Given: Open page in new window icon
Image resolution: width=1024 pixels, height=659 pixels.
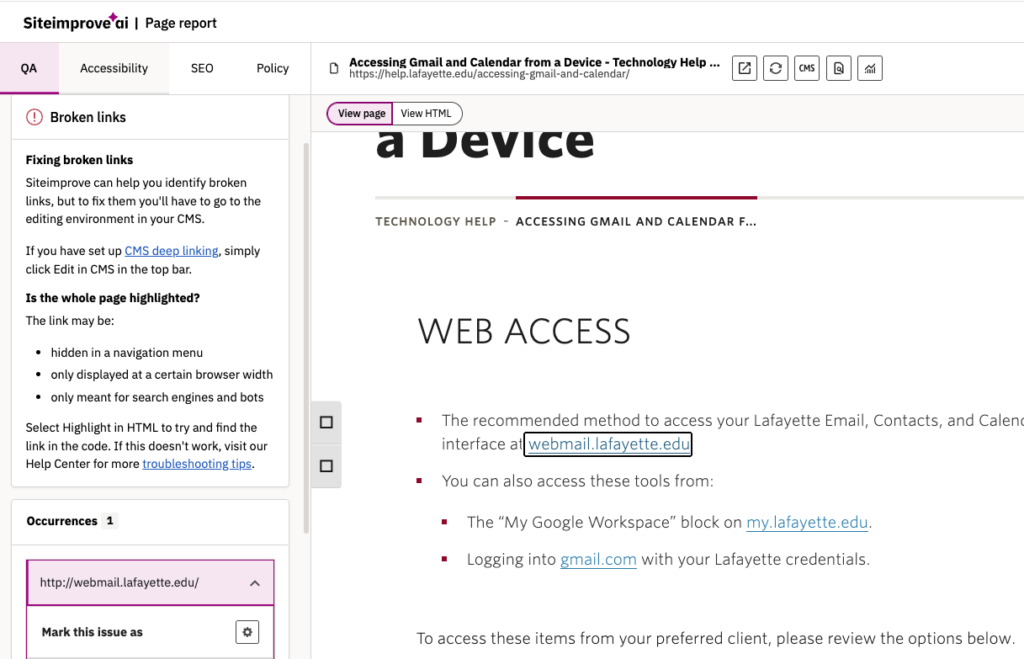Looking at the screenshot, I should tap(744, 68).
